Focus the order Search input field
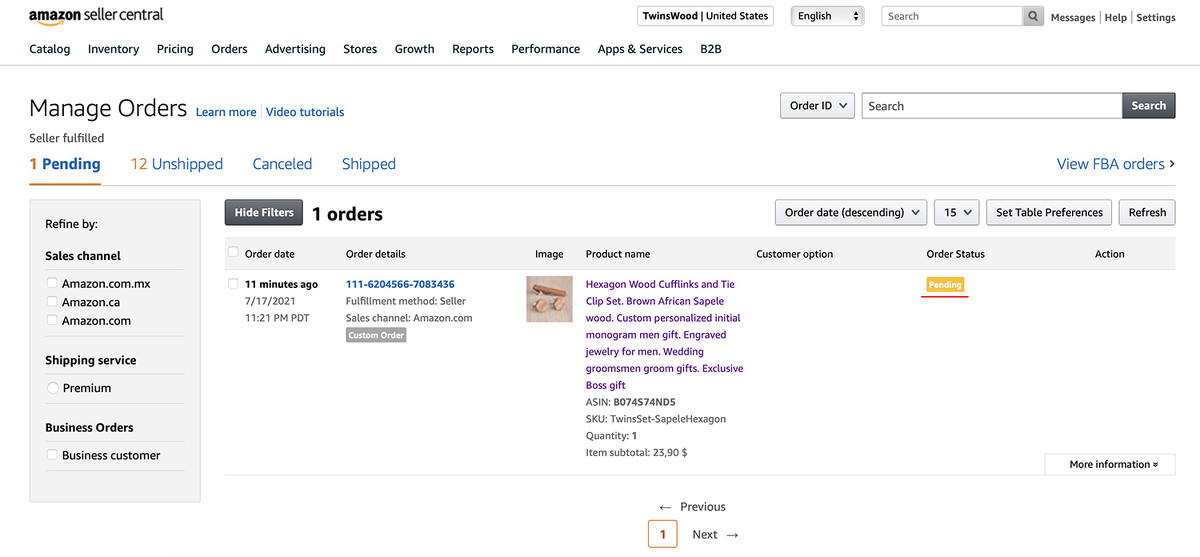The image size is (1200, 557). (992, 106)
